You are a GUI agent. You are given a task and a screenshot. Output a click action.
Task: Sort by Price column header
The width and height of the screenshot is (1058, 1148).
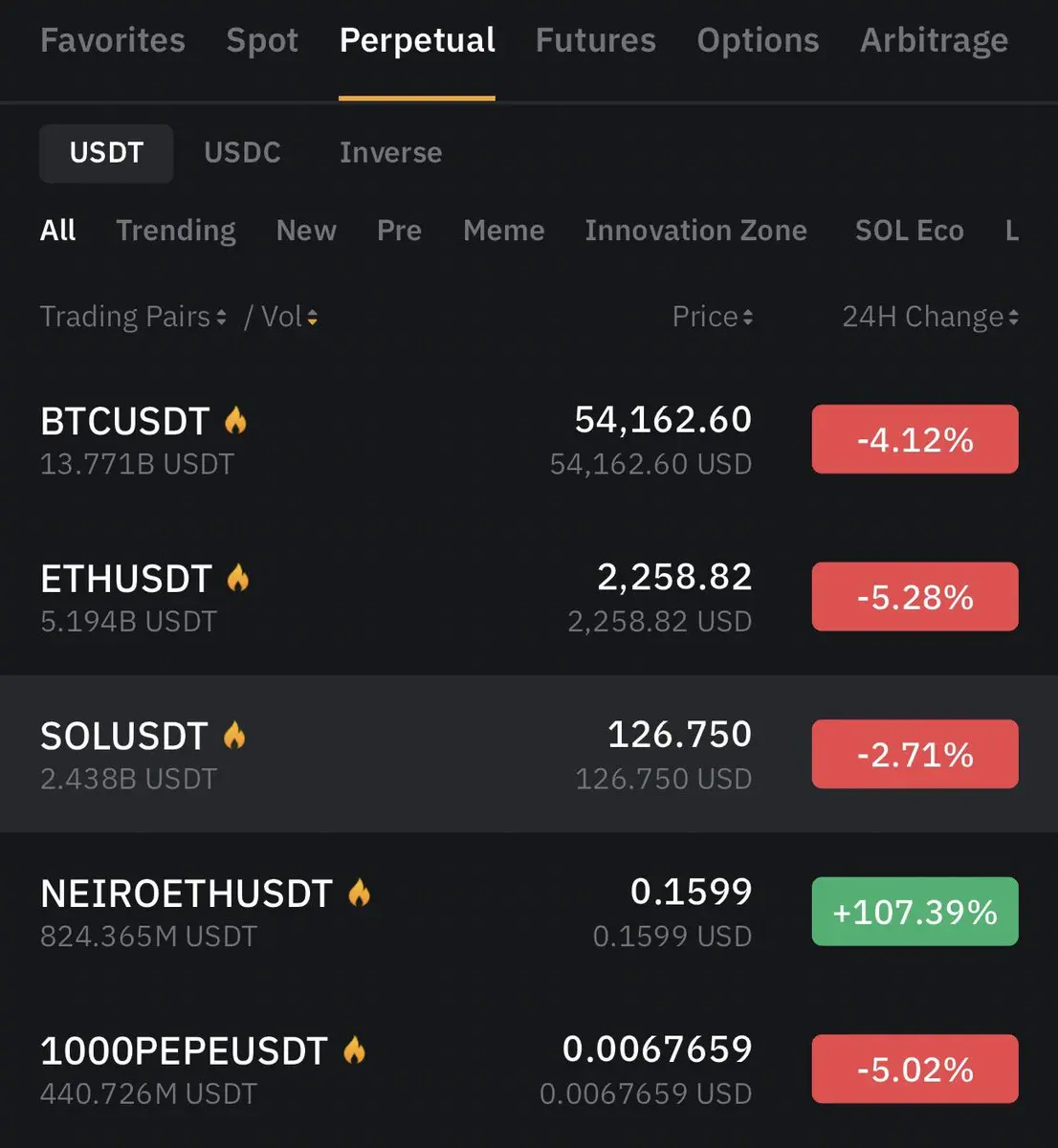click(713, 317)
